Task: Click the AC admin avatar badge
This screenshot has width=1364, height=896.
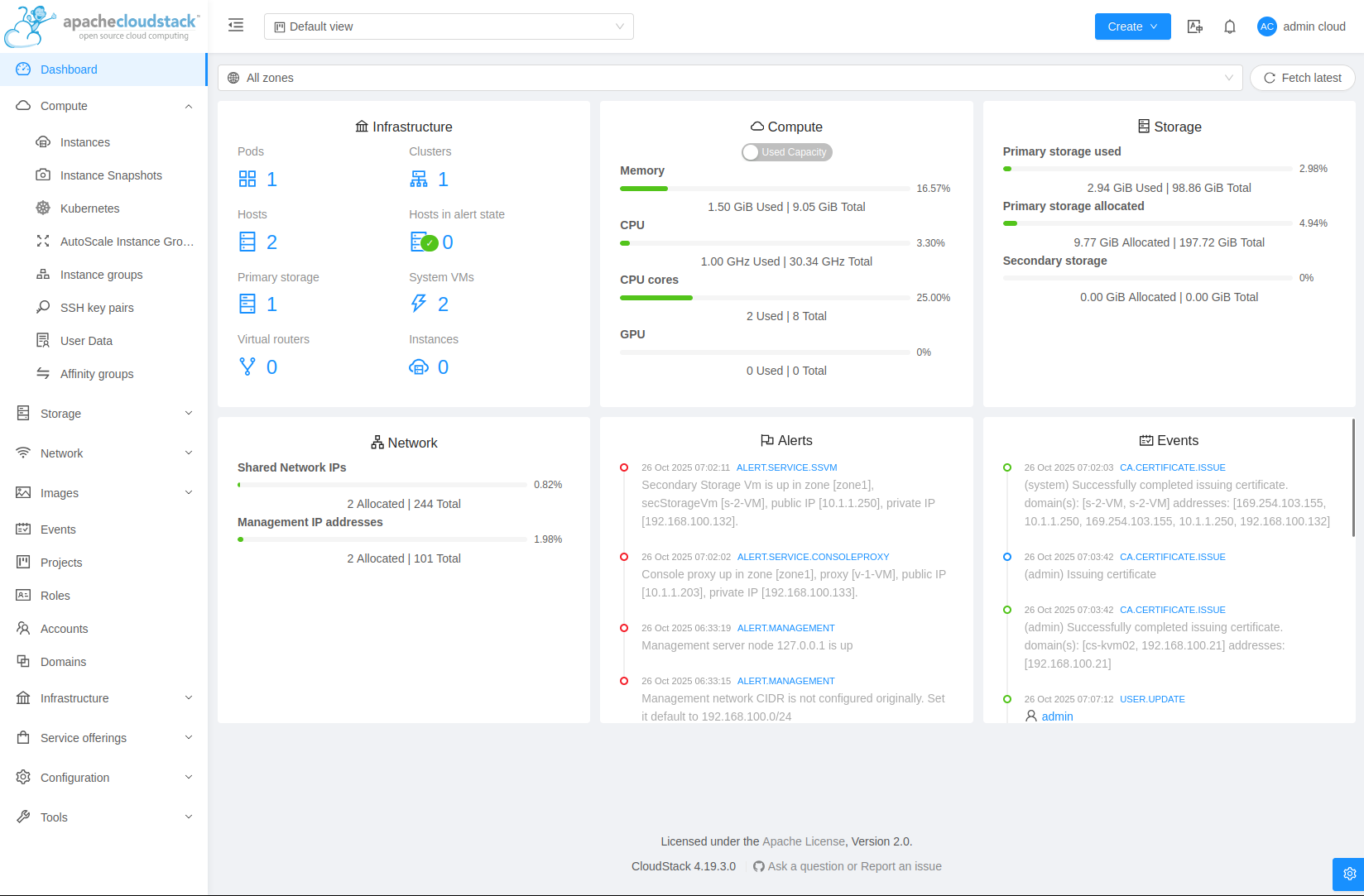Action: coord(1266,26)
